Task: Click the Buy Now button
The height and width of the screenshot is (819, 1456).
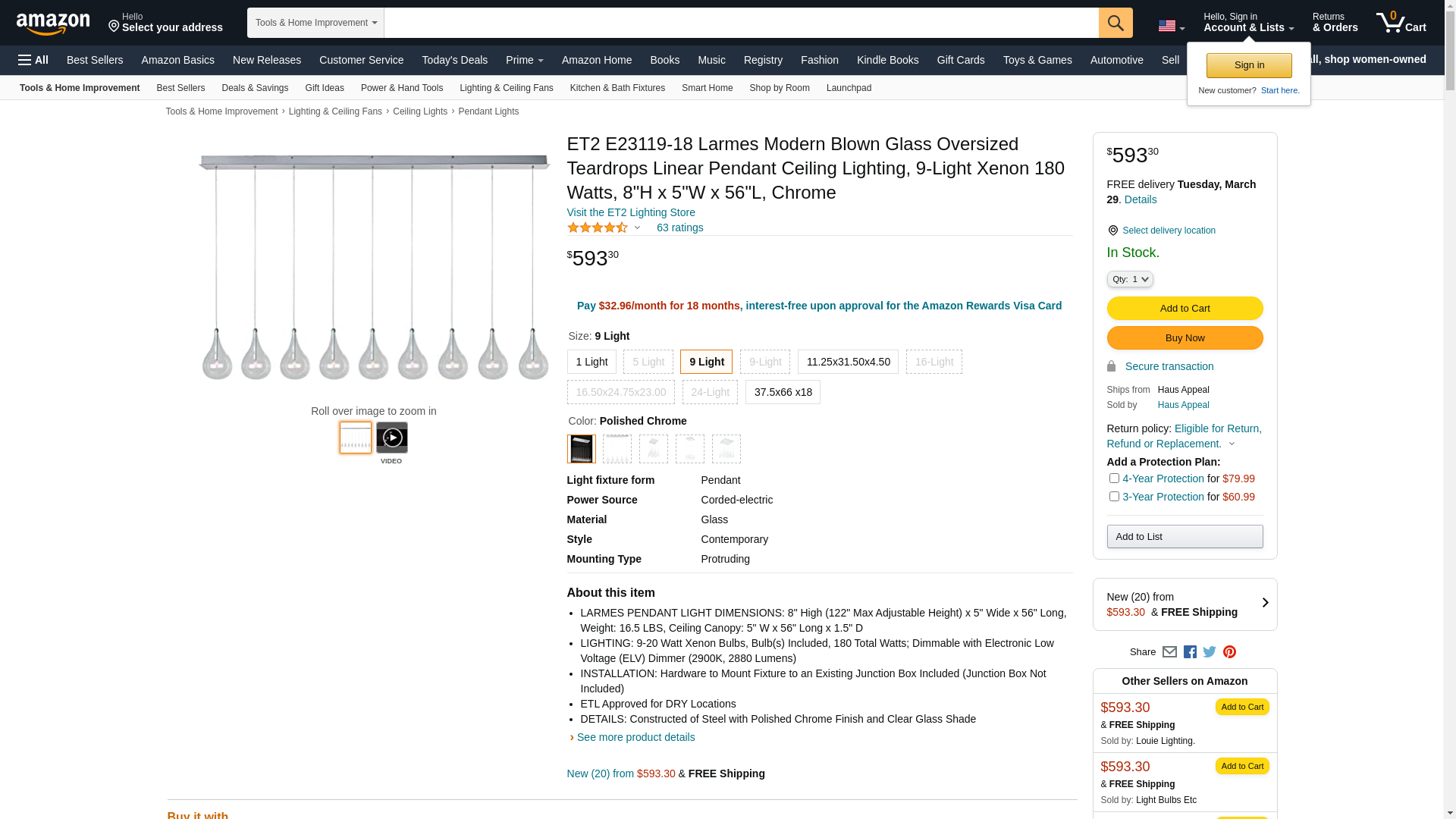Action: 1185,338
